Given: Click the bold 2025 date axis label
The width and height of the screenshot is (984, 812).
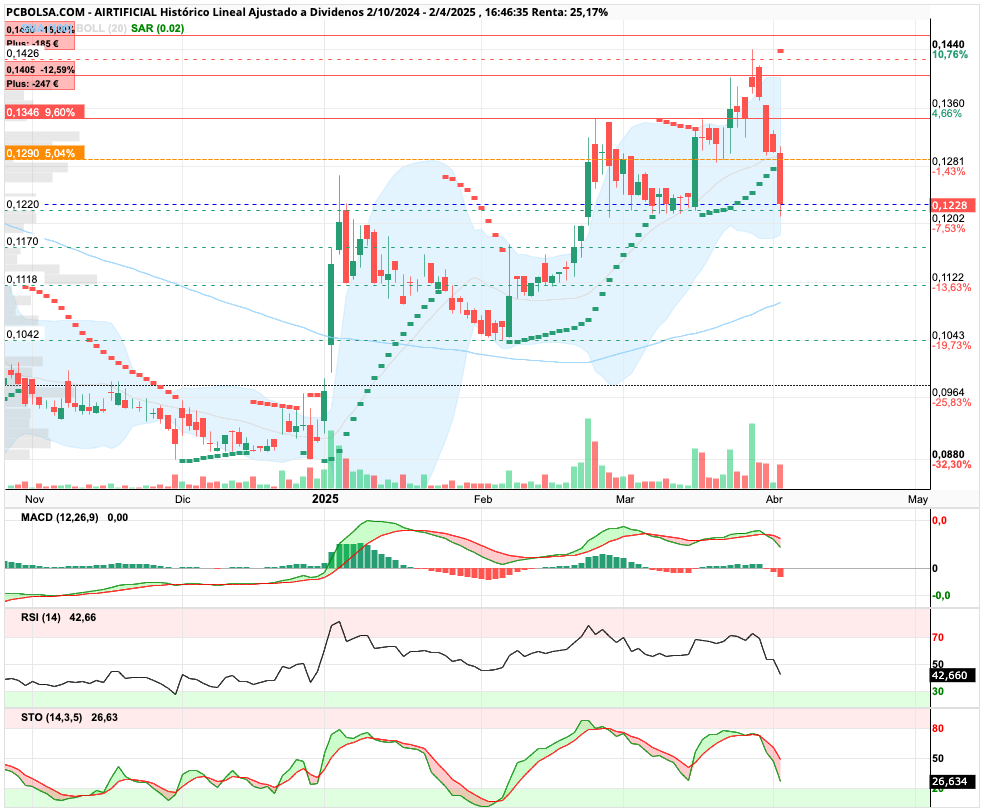Looking at the screenshot, I should (325, 499).
